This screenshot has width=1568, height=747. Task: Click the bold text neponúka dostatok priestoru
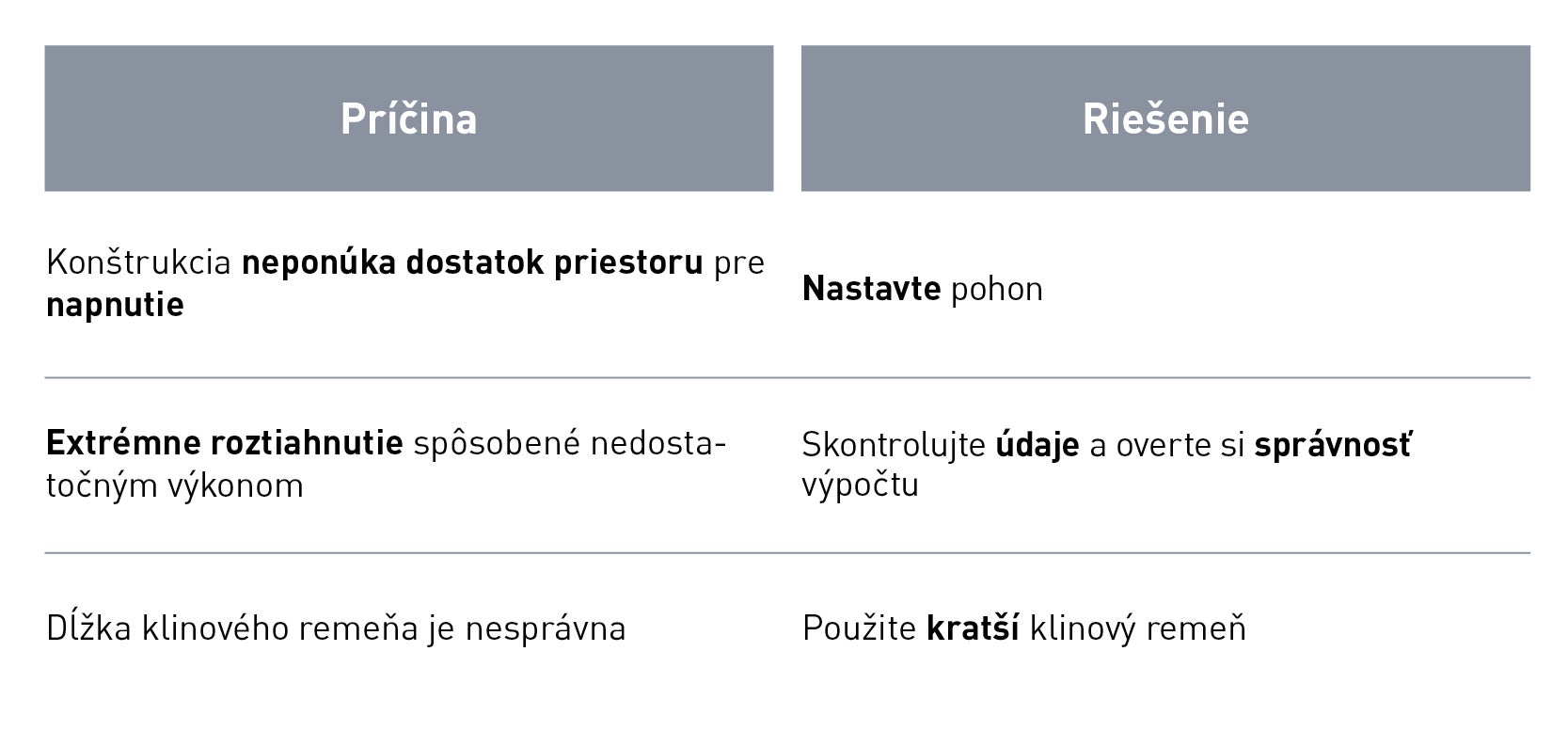click(x=472, y=262)
